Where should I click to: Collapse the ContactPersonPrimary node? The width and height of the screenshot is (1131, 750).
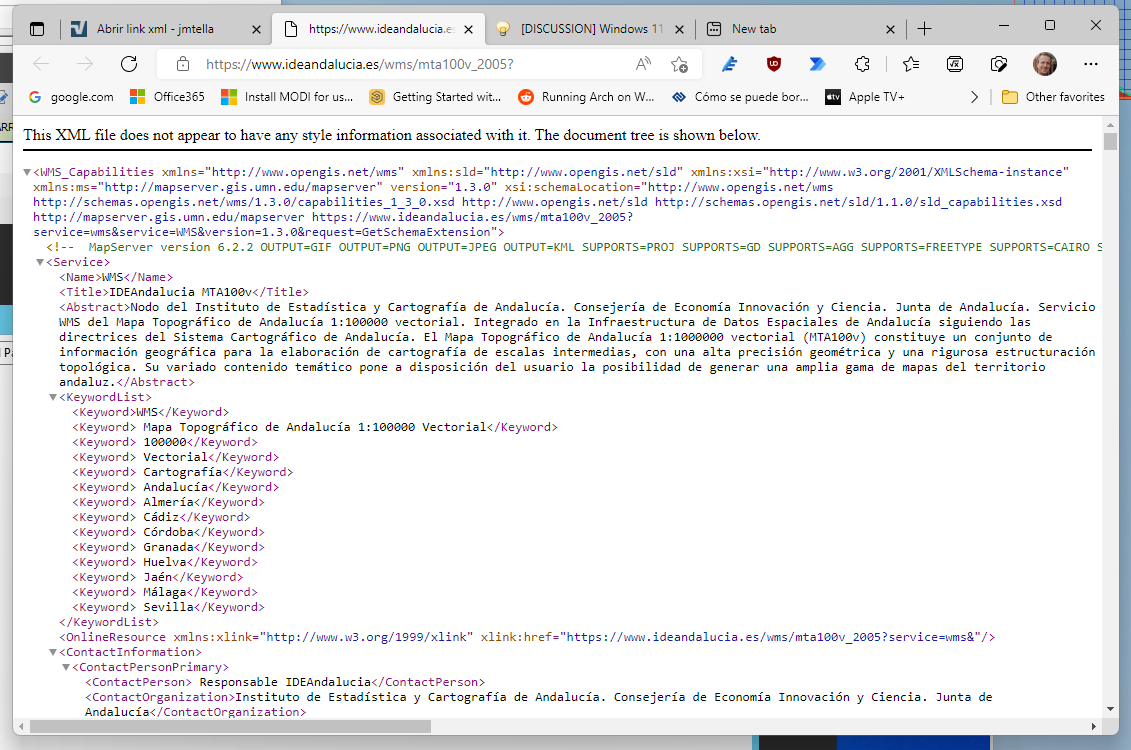pyautogui.click(x=66, y=668)
